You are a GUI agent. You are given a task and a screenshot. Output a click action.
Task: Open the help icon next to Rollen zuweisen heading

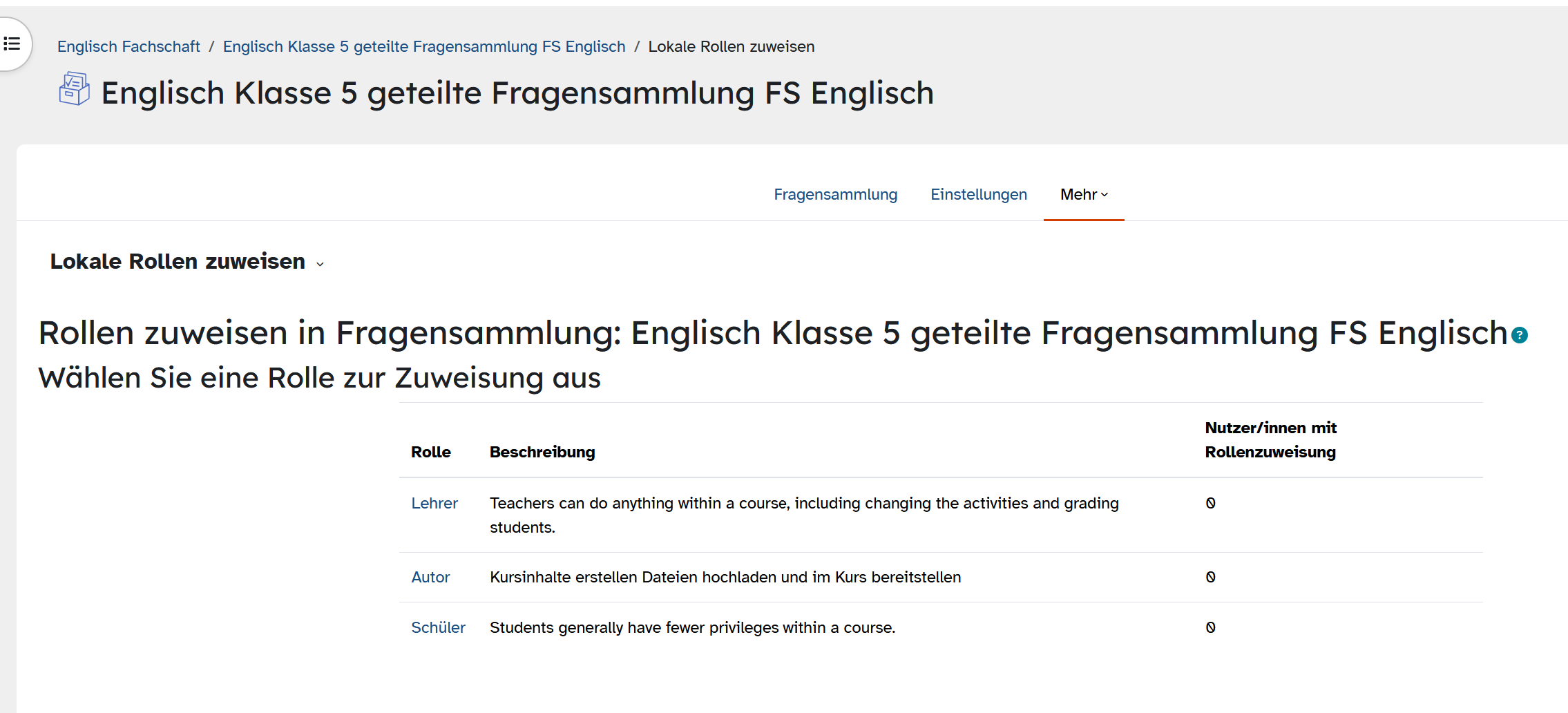tap(1520, 336)
